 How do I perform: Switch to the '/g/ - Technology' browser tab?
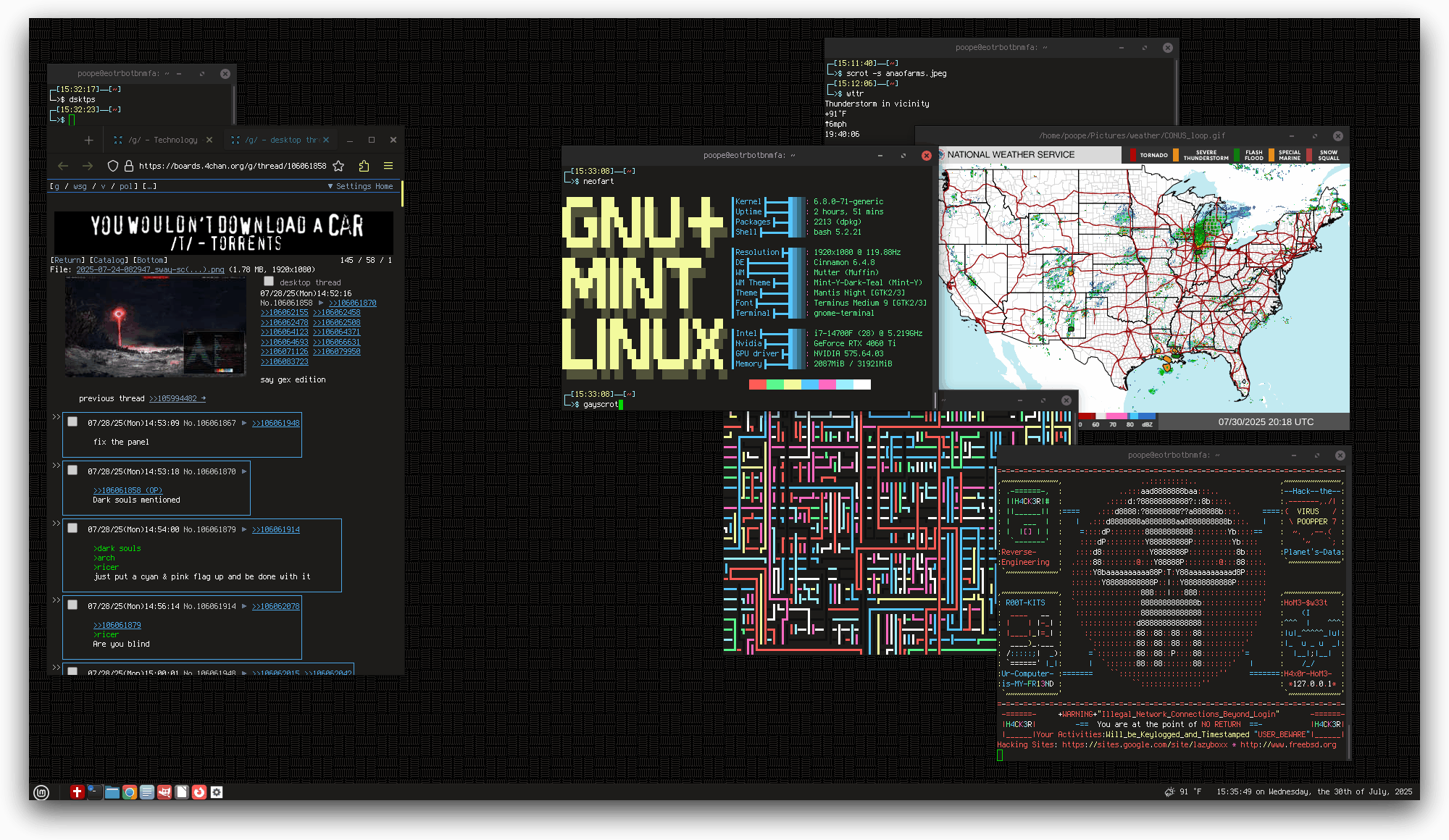coord(162,140)
